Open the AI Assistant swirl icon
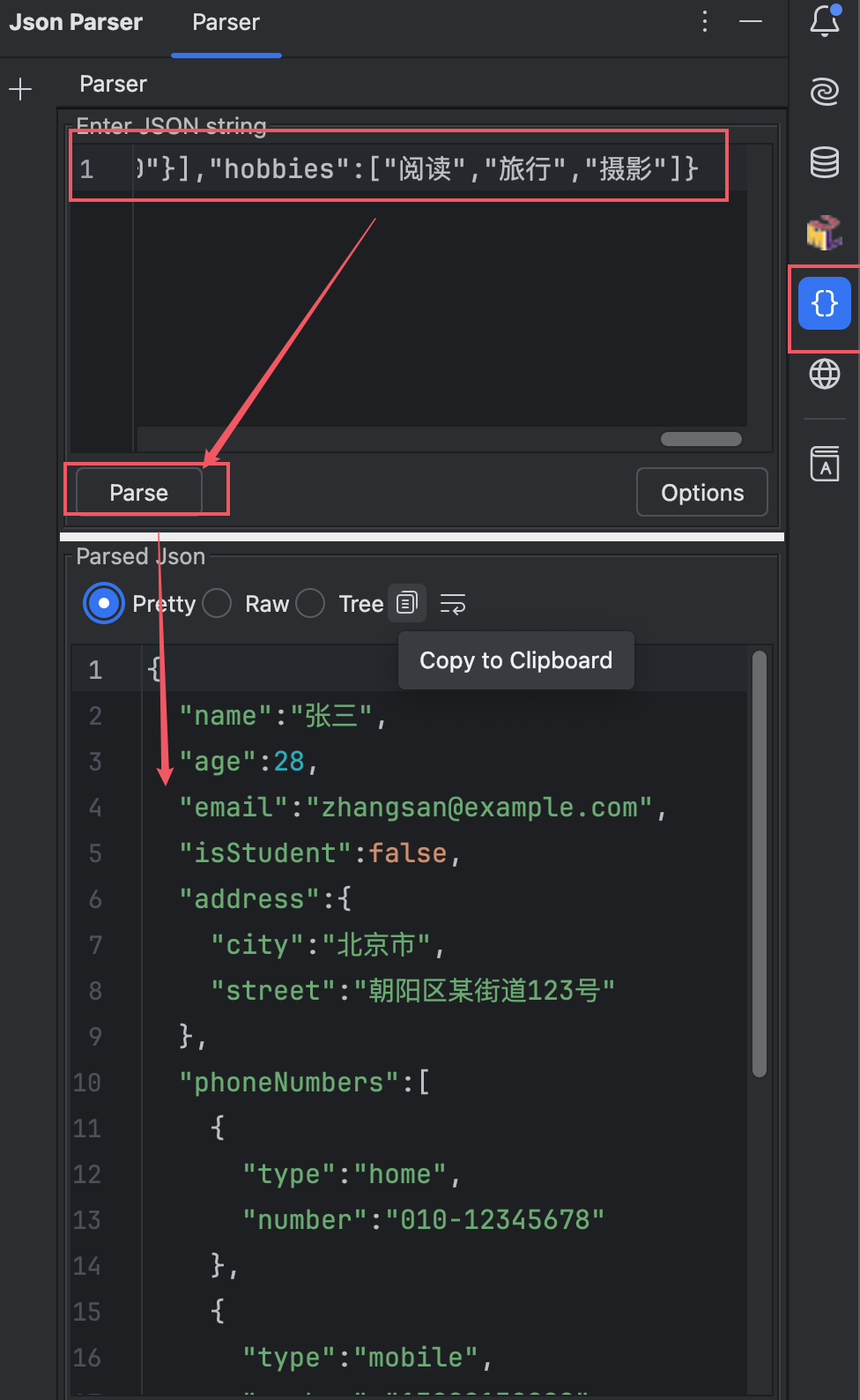This screenshot has width=860, height=1400. tap(825, 92)
